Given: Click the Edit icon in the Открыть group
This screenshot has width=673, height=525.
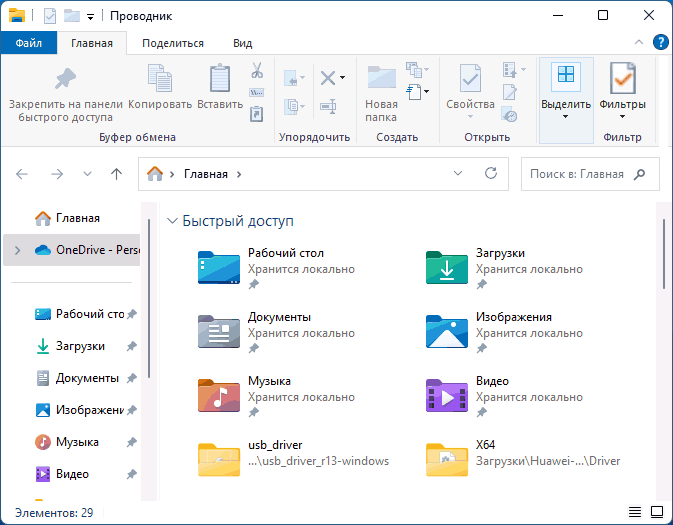Looking at the screenshot, I should [x=509, y=92].
